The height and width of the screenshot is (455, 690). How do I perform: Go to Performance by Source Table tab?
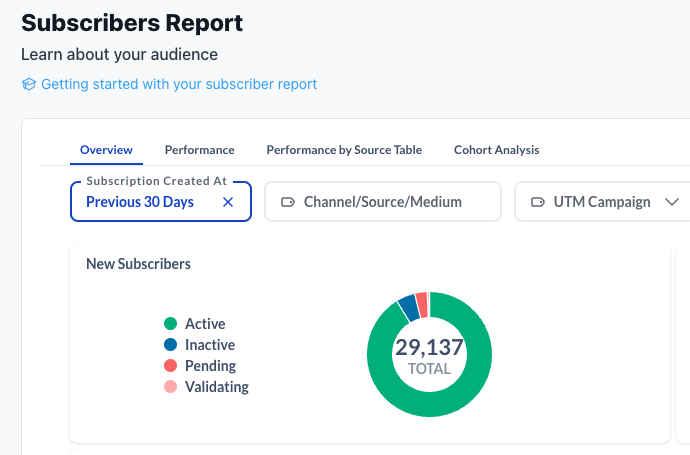pos(344,150)
